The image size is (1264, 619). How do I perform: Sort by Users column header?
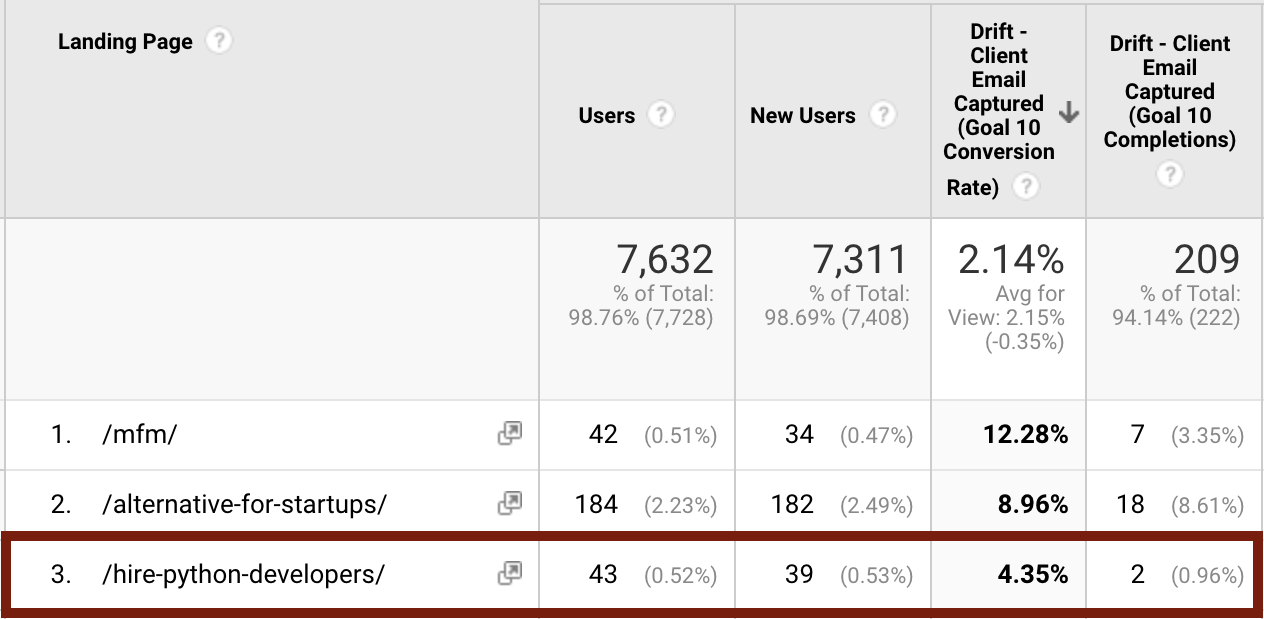(x=607, y=115)
